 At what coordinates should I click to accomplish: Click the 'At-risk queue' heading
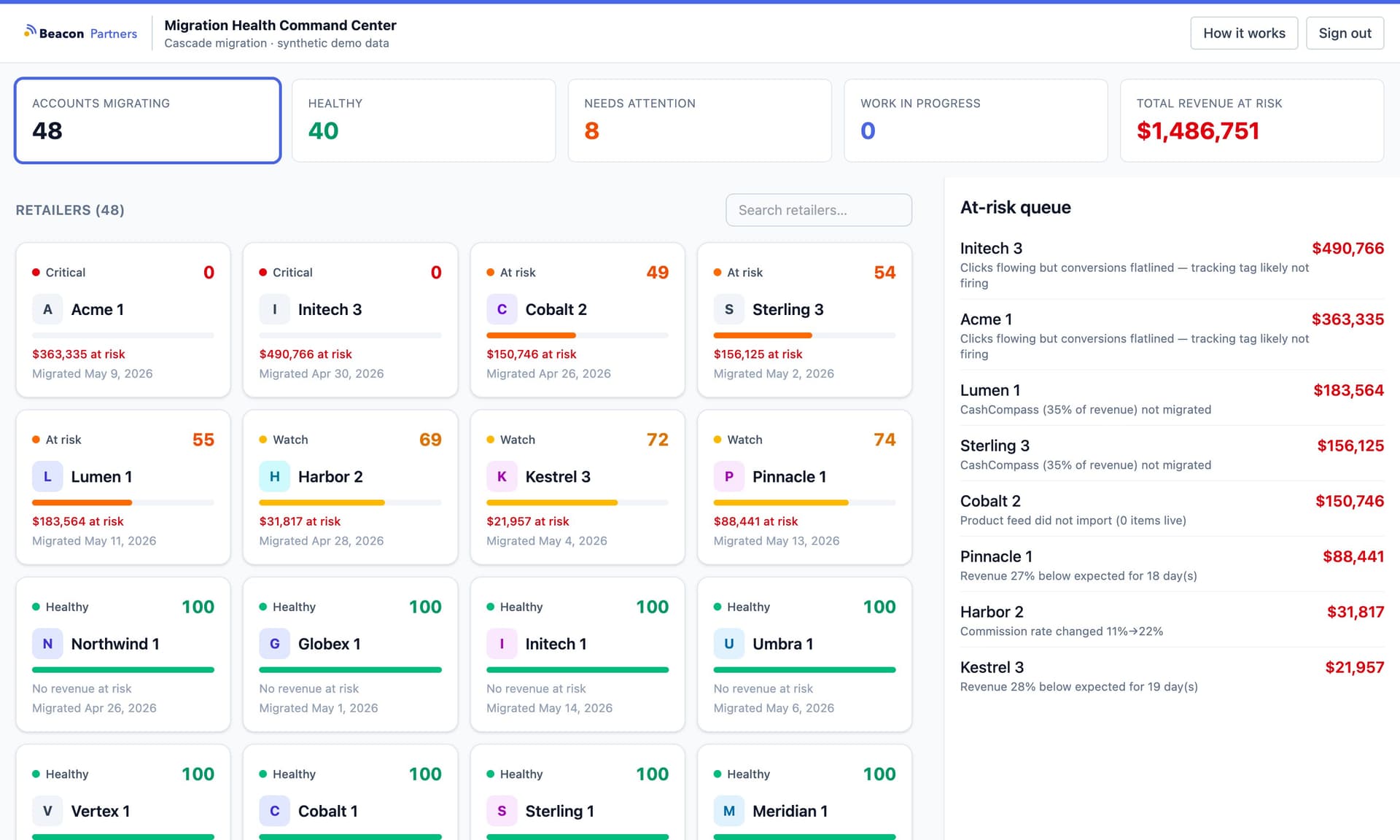tap(1015, 208)
